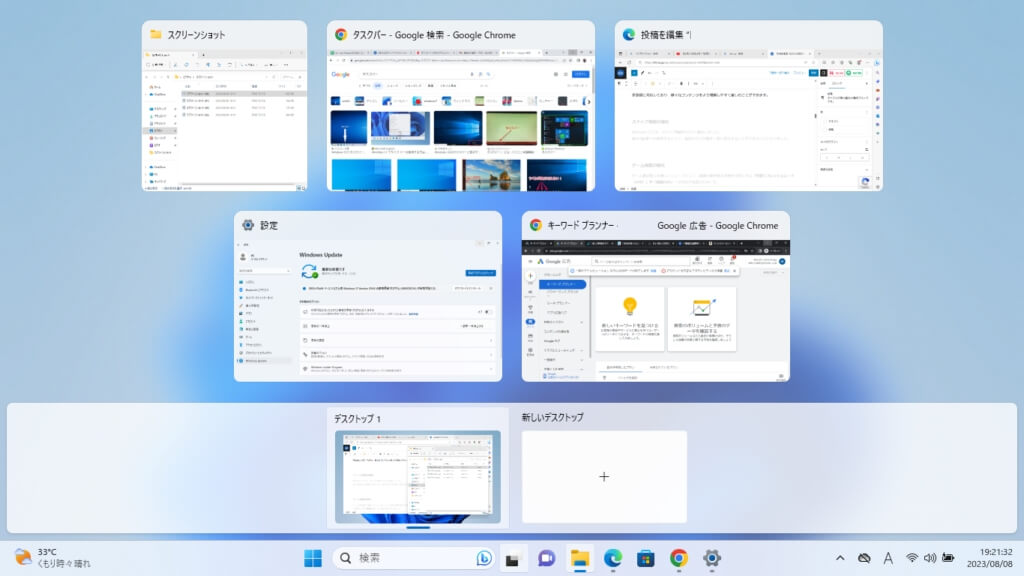
Task: Click the Bing icon in search box
Action: [x=485, y=558]
